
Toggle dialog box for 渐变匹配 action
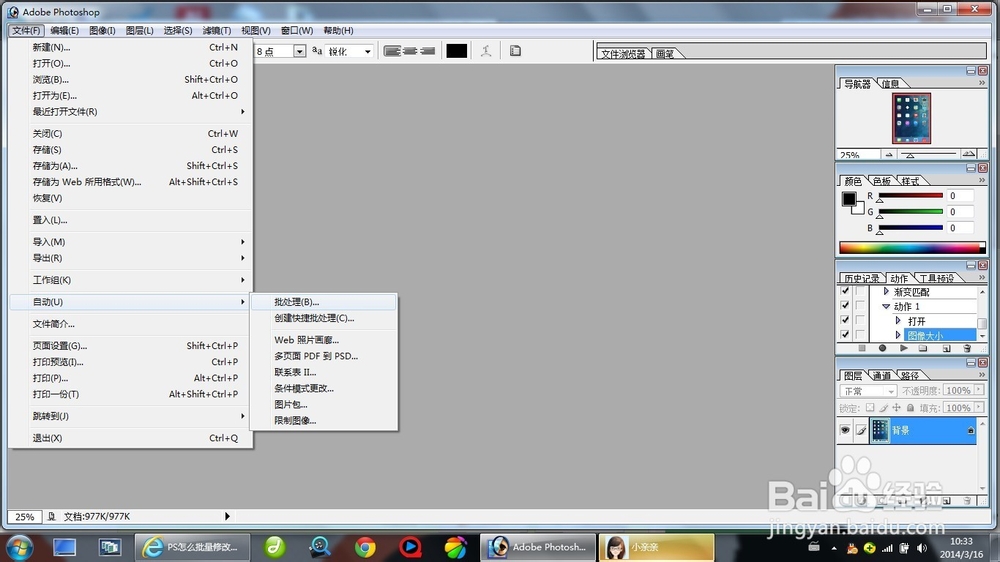coord(860,291)
